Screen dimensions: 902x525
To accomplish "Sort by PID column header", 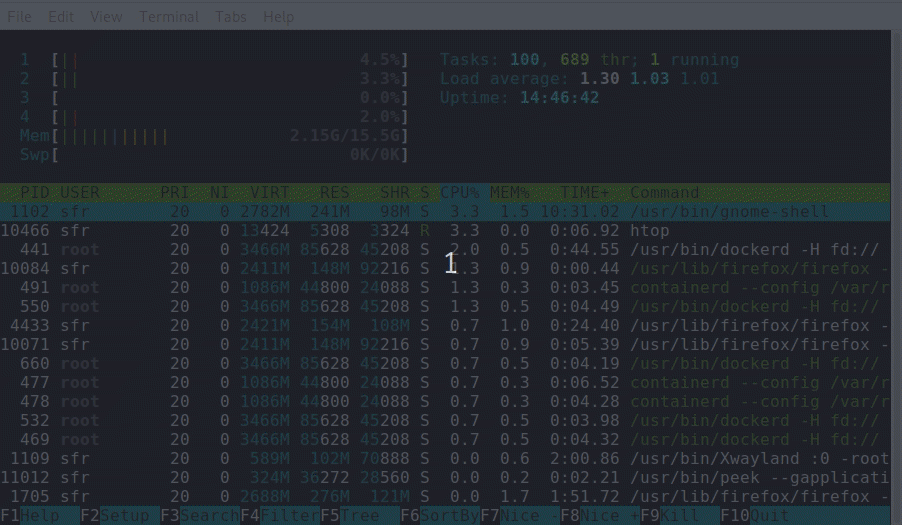I will (35, 193).
